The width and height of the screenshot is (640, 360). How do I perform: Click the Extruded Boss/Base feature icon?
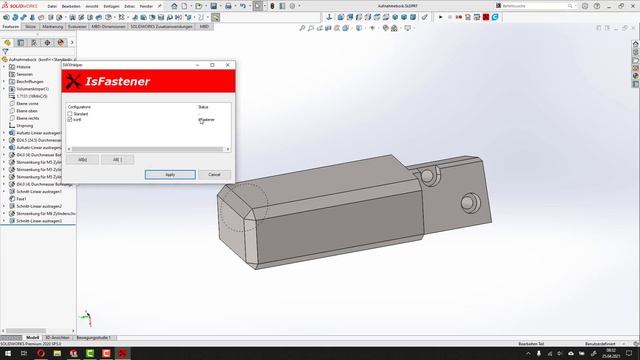tap(6, 17)
